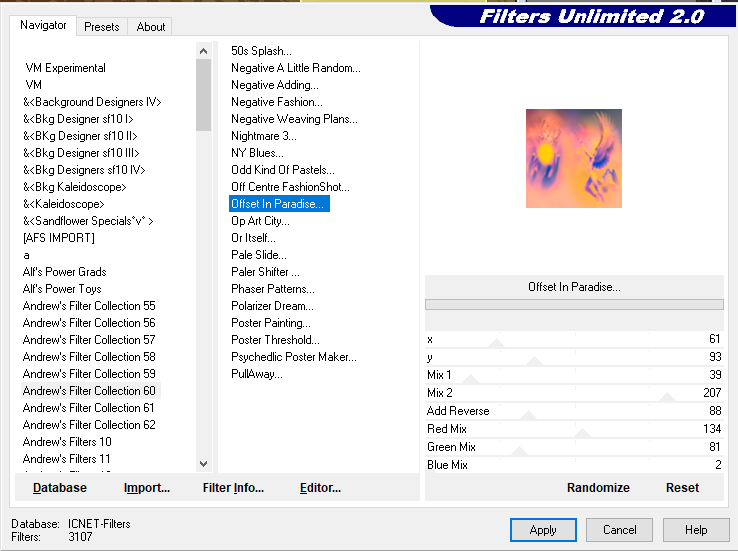Select Andrew's Filter Collection 61
Viewport: 738px width, 551px height.
pos(89,408)
